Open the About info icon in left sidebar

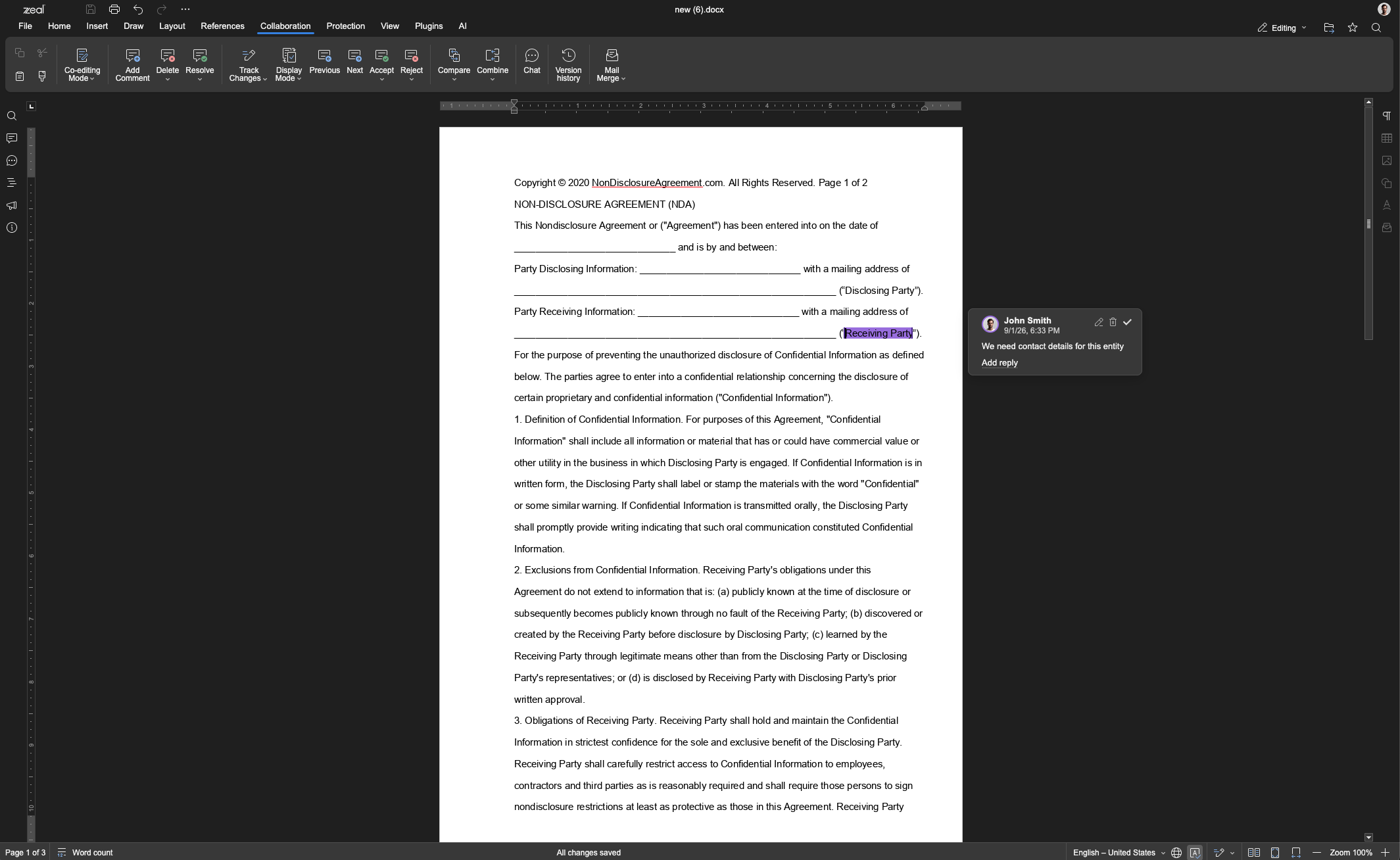point(11,227)
